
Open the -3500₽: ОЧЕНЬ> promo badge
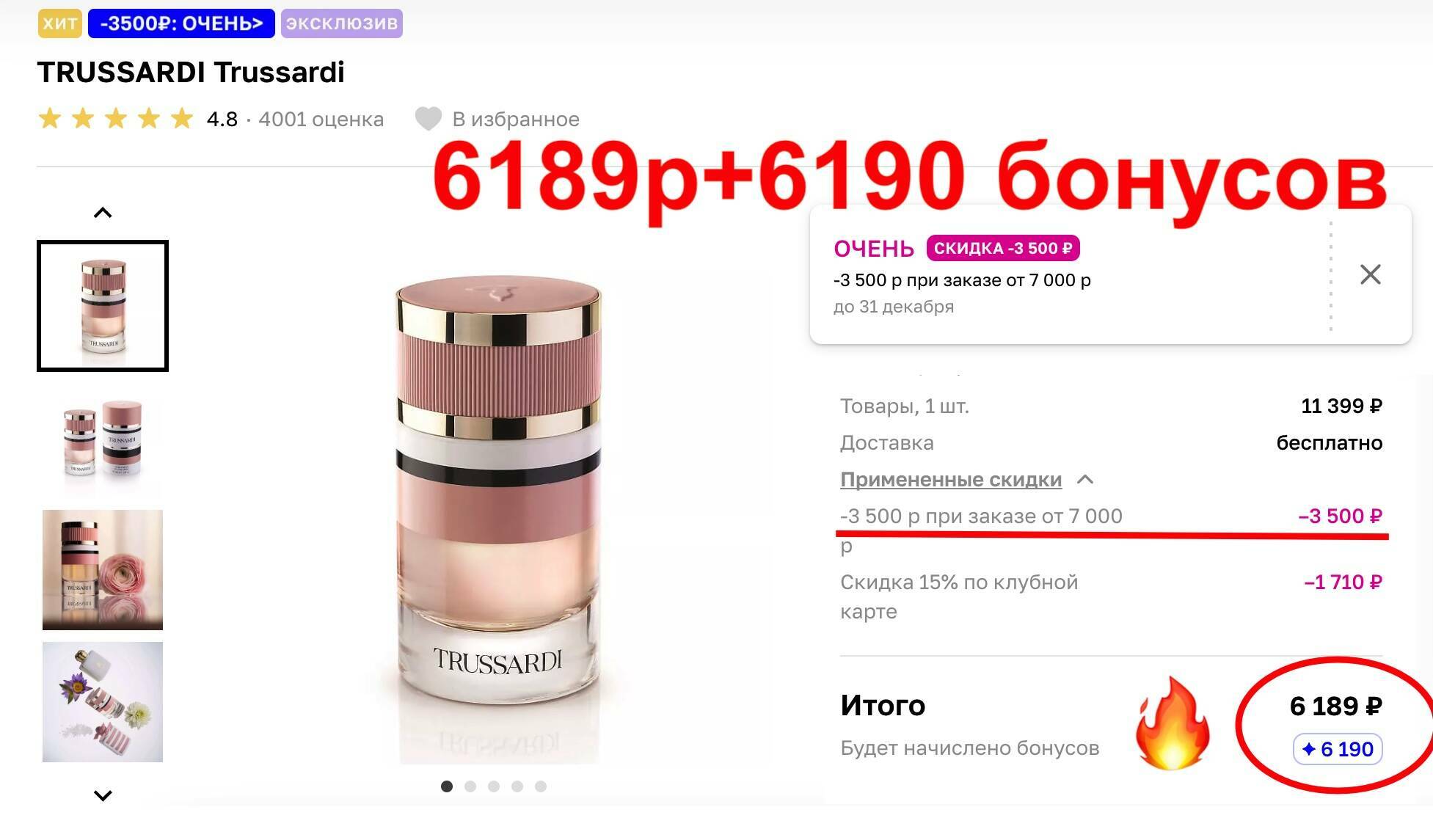[181, 23]
